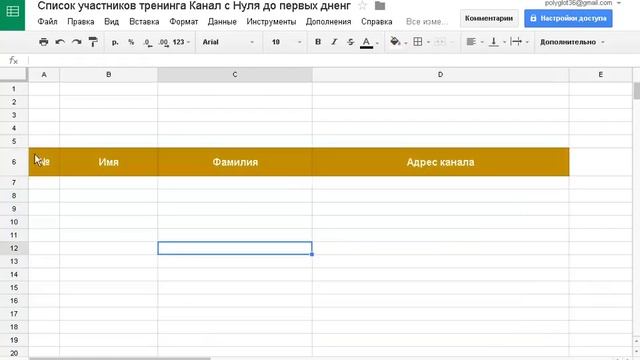Open the 123 number formats dropdown
The width and height of the screenshot is (640, 360).
pyautogui.click(x=181, y=42)
